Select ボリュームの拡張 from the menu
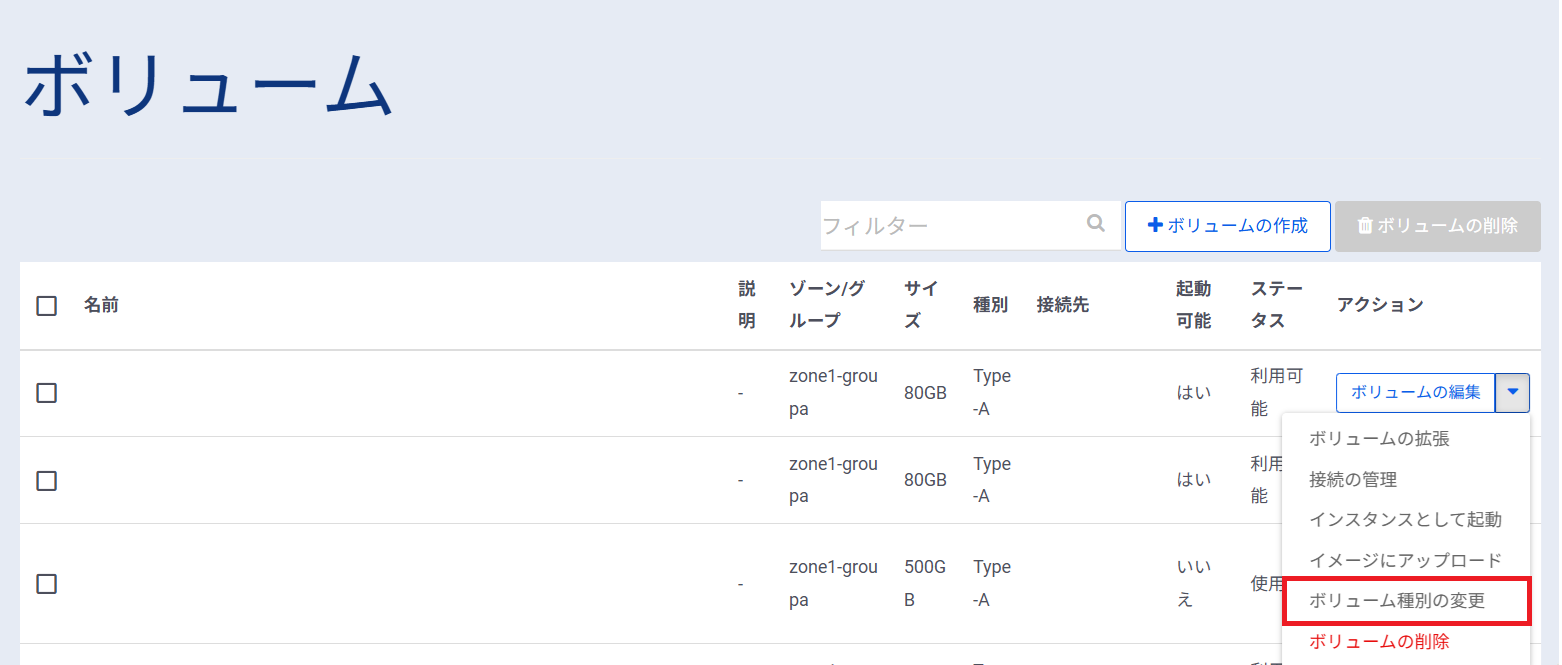 click(1379, 439)
